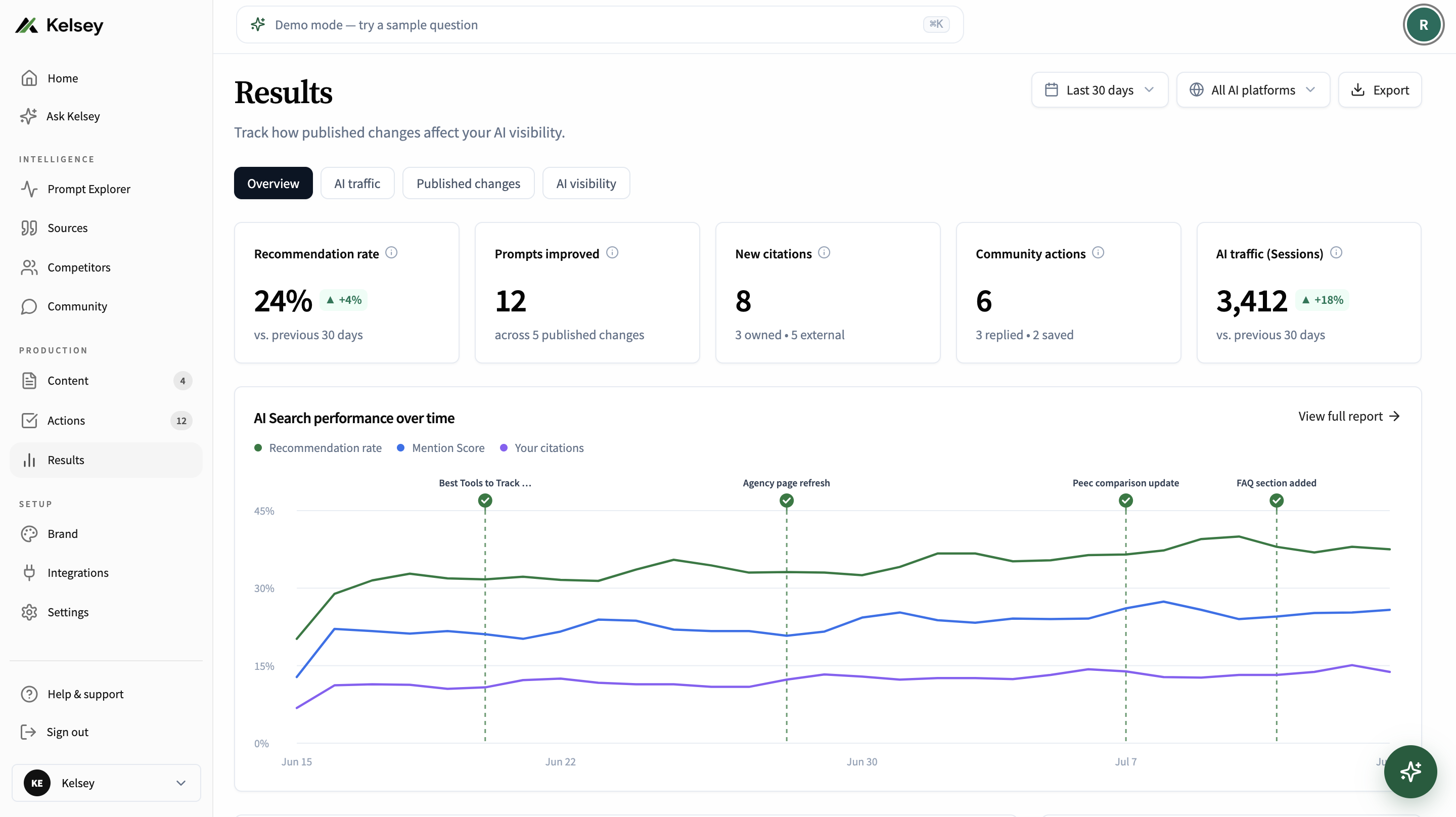Click '3 owned • 5 external' text

pos(790,335)
